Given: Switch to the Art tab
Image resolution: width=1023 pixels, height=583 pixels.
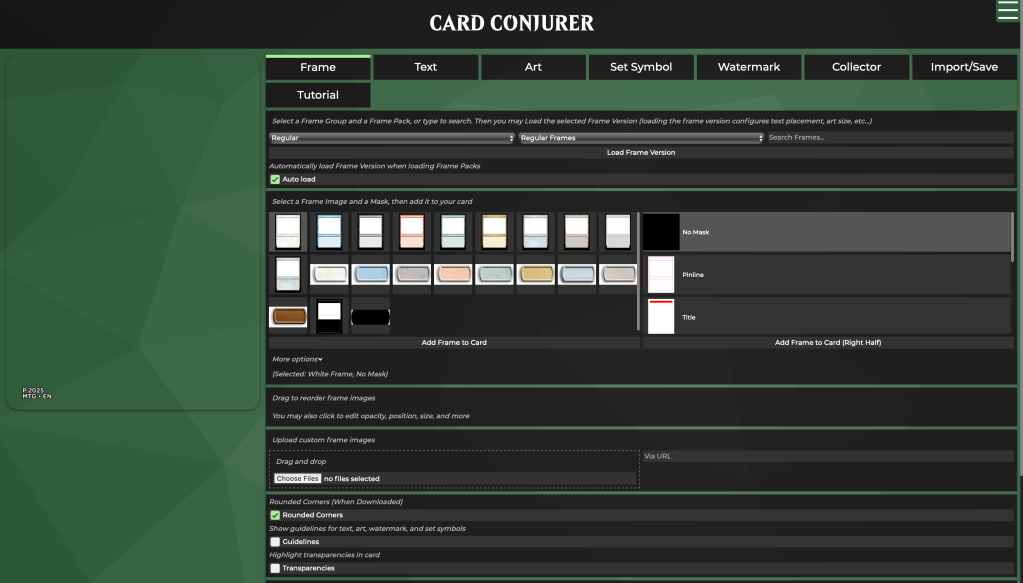Looking at the screenshot, I should [533, 67].
